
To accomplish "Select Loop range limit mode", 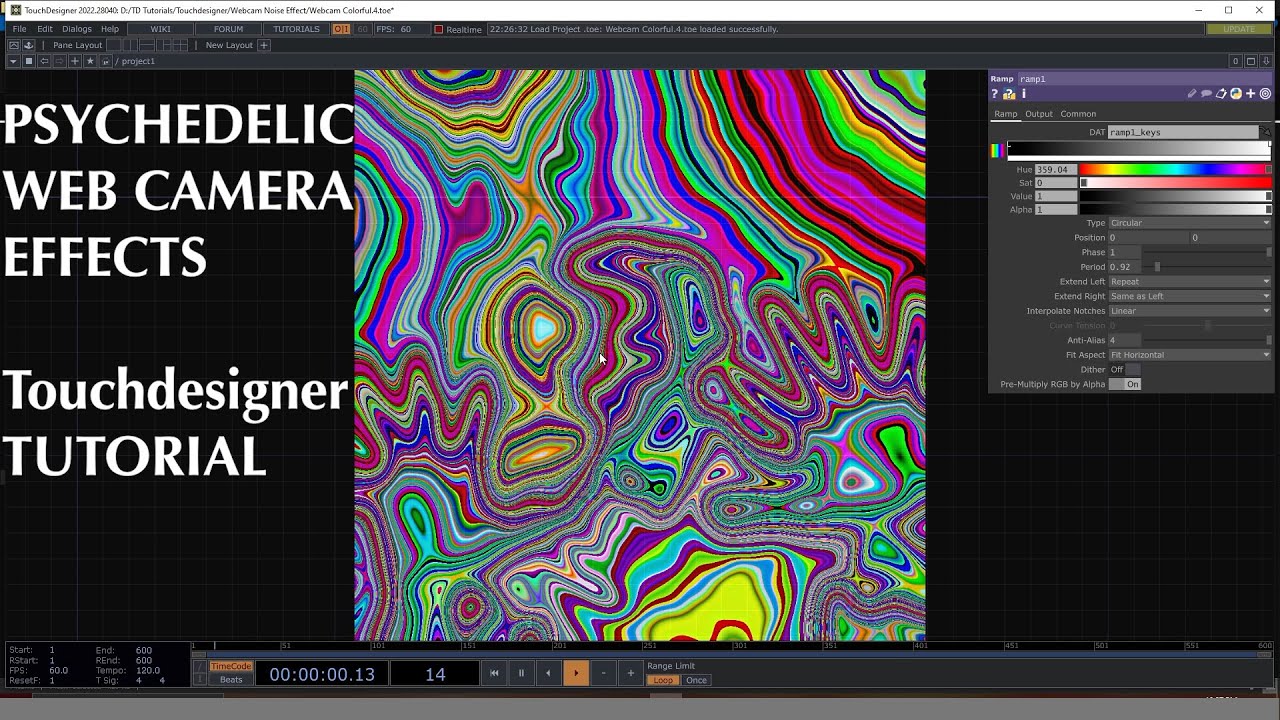I will pyautogui.click(x=663, y=680).
